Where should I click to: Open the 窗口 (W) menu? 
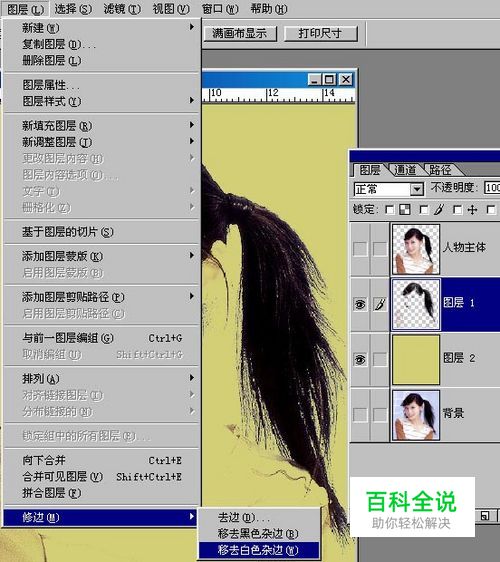tap(220, 9)
